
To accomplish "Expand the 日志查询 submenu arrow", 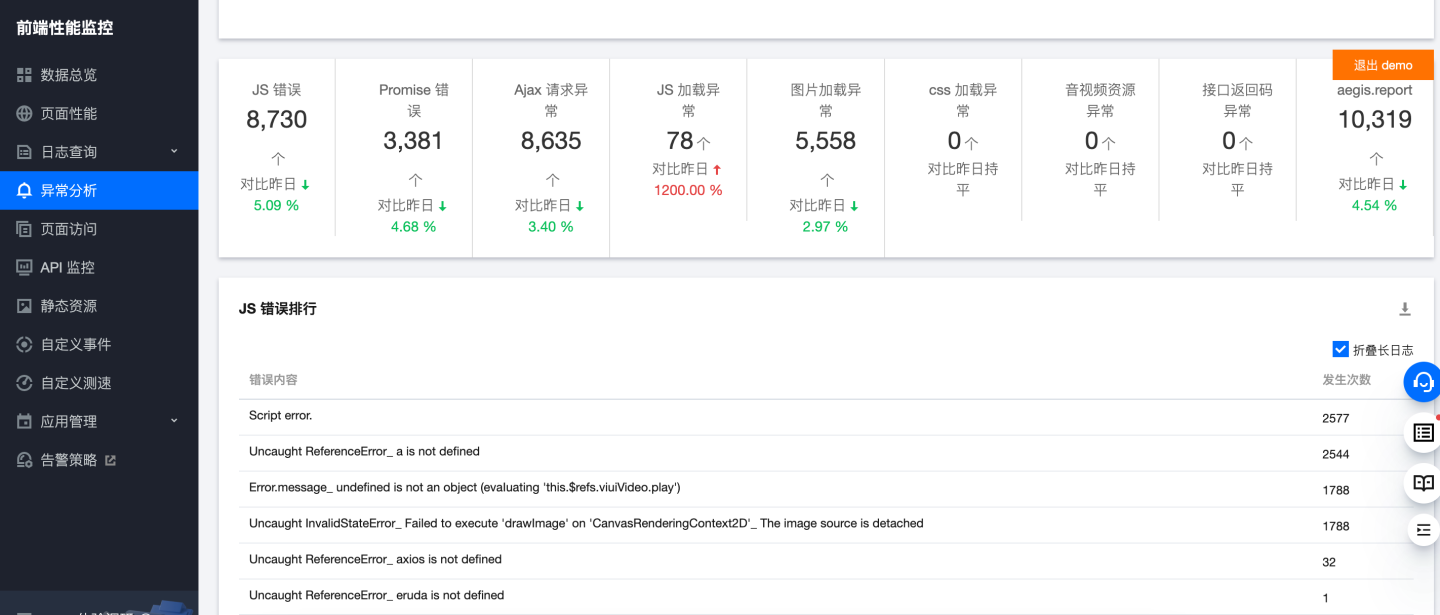I will point(174,151).
